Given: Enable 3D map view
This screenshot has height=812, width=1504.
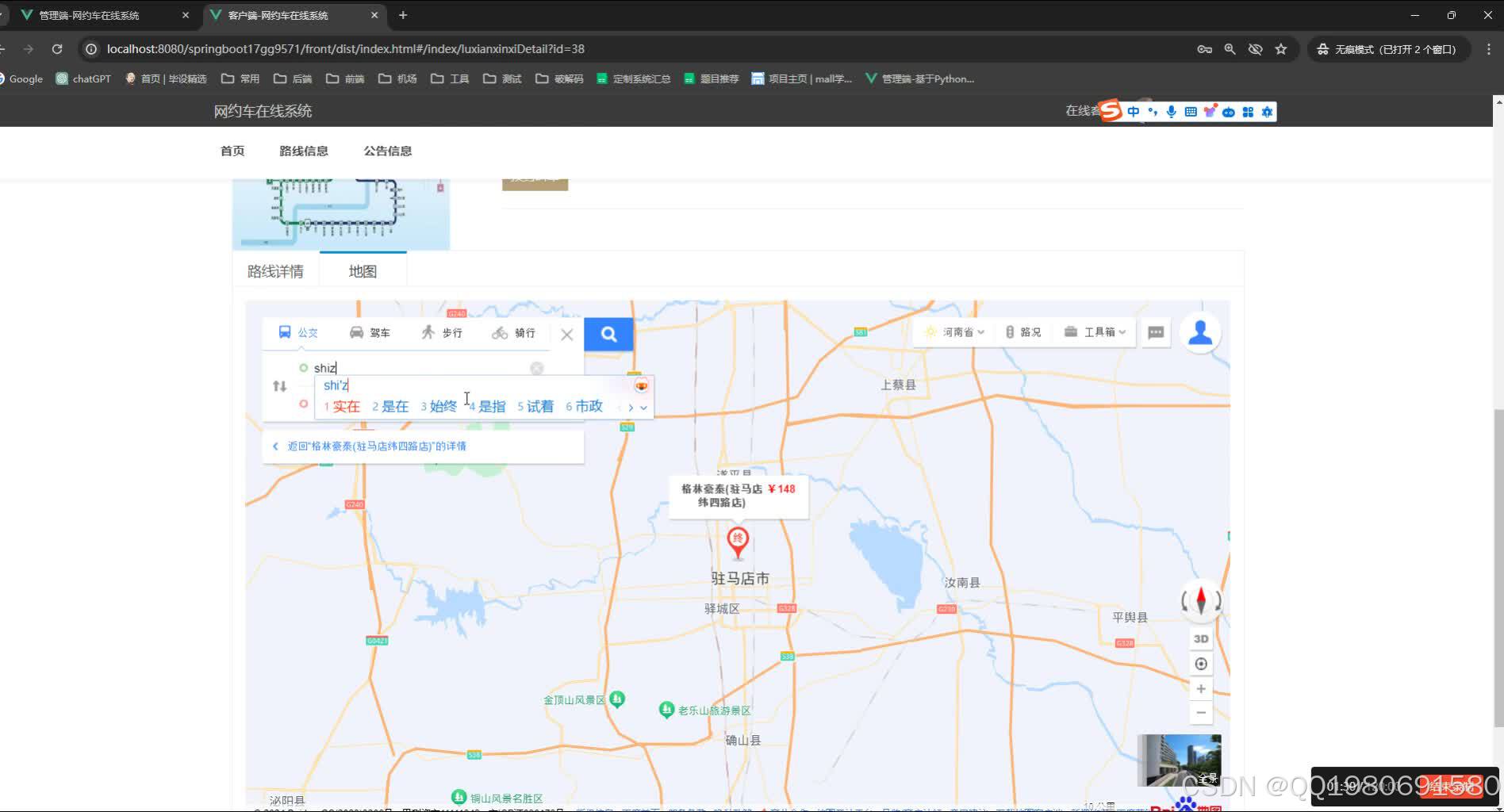Looking at the screenshot, I should point(1200,638).
